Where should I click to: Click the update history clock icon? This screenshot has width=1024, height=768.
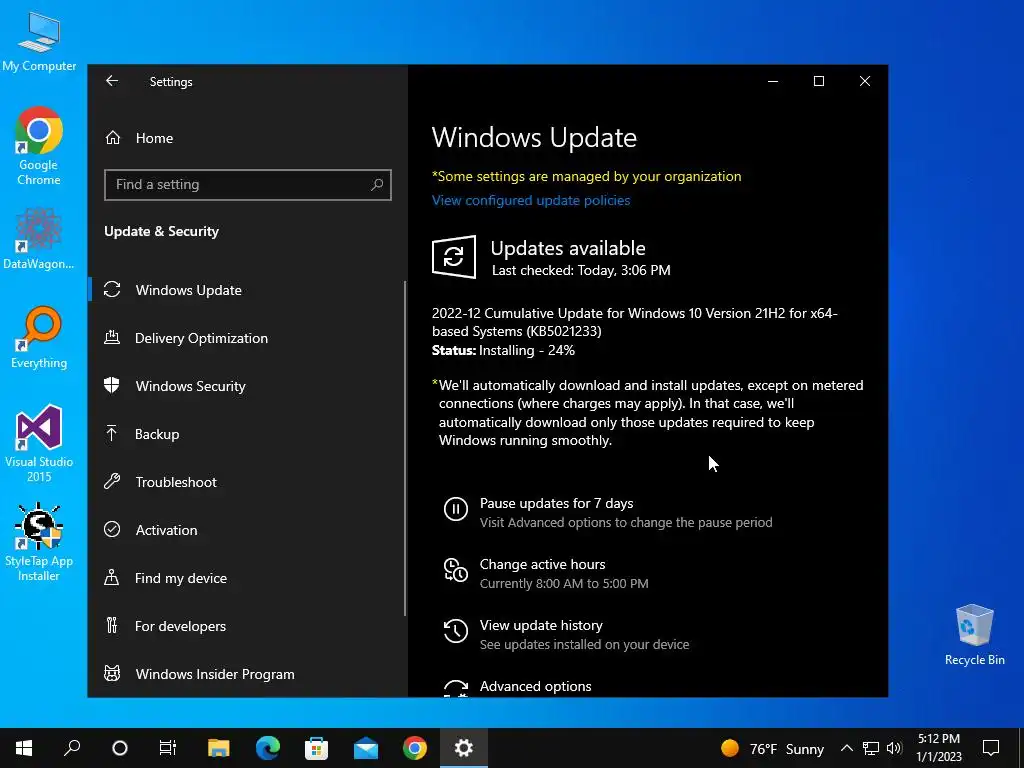click(x=456, y=631)
